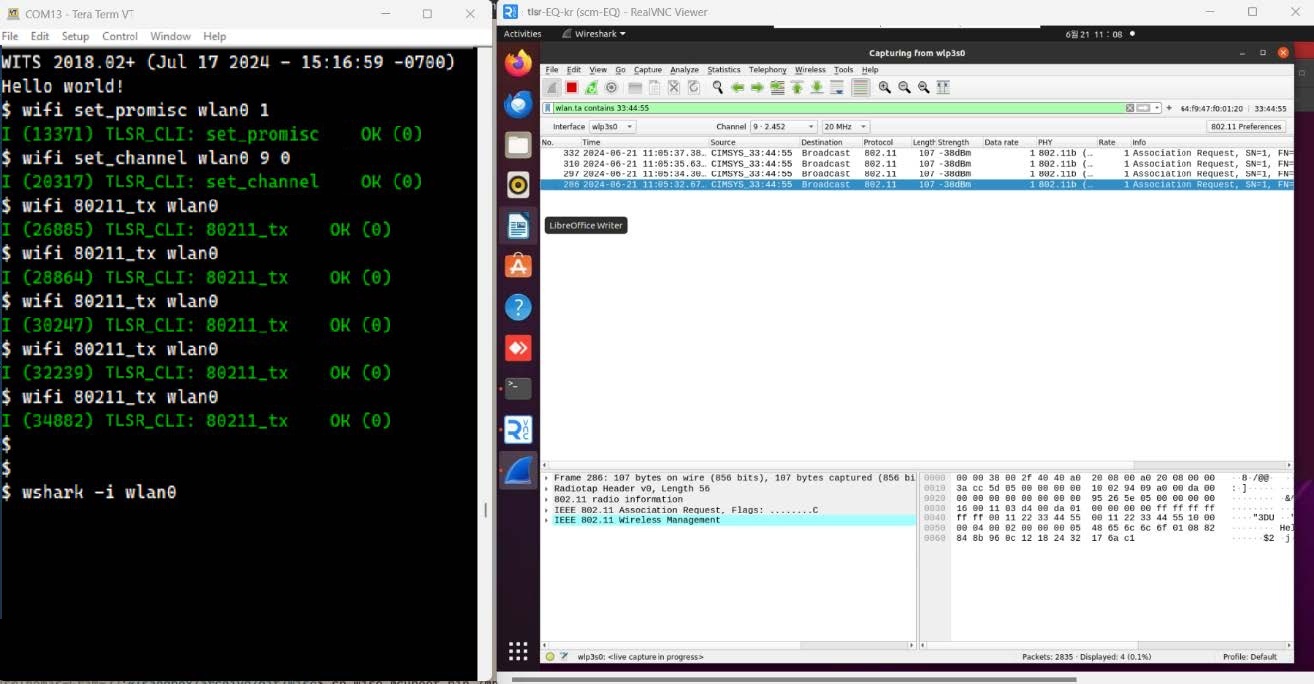Click the save capture file icon

[655, 88]
